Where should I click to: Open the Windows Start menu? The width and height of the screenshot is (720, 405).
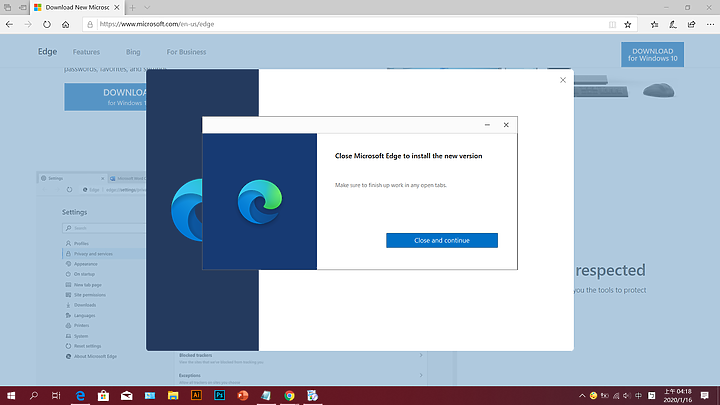(11, 395)
